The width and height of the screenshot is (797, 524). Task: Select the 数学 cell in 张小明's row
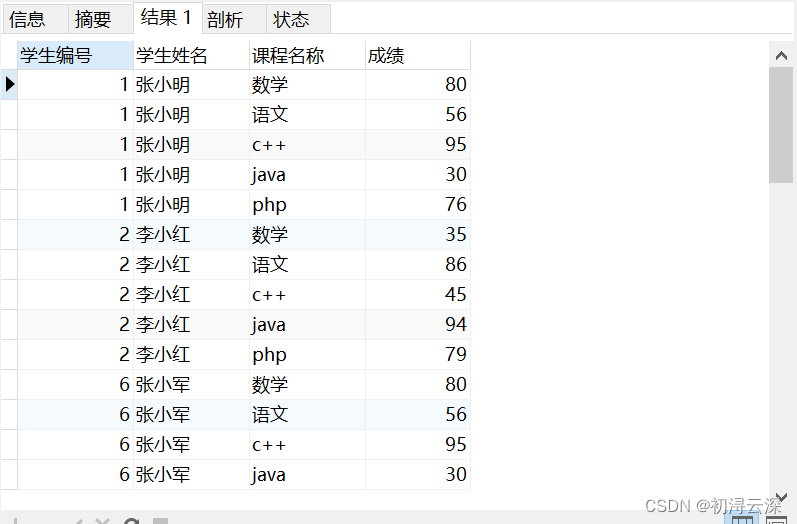click(x=308, y=84)
